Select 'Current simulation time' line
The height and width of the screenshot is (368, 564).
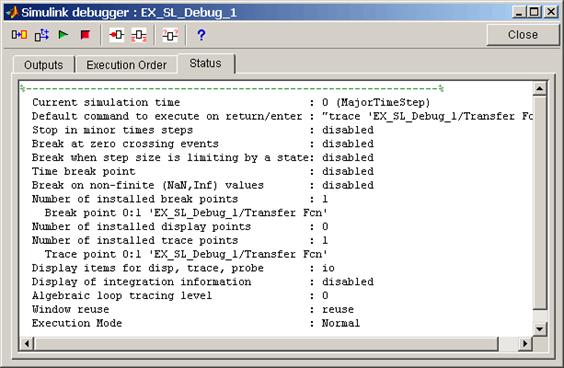coord(231,103)
